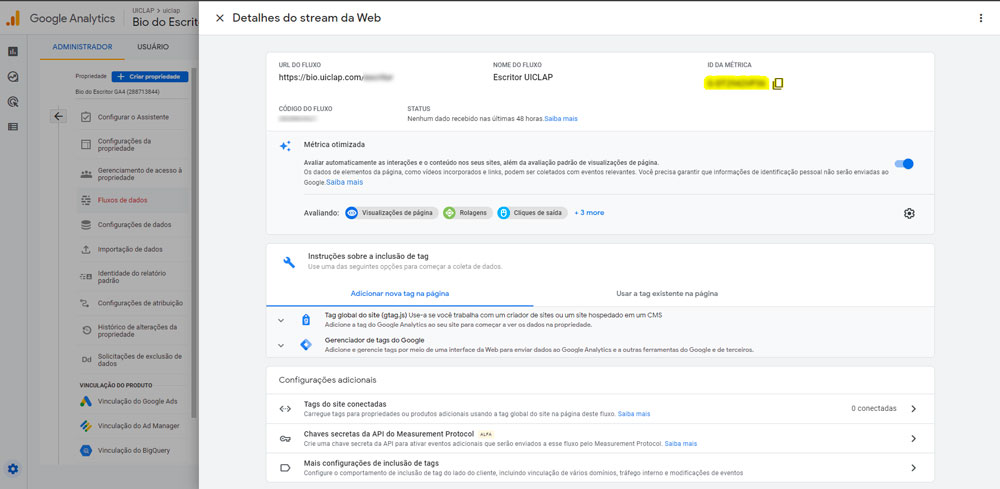Open Saiba mais link in Measurement Protocol row
The height and width of the screenshot is (489, 1000).
click(x=680, y=443)
